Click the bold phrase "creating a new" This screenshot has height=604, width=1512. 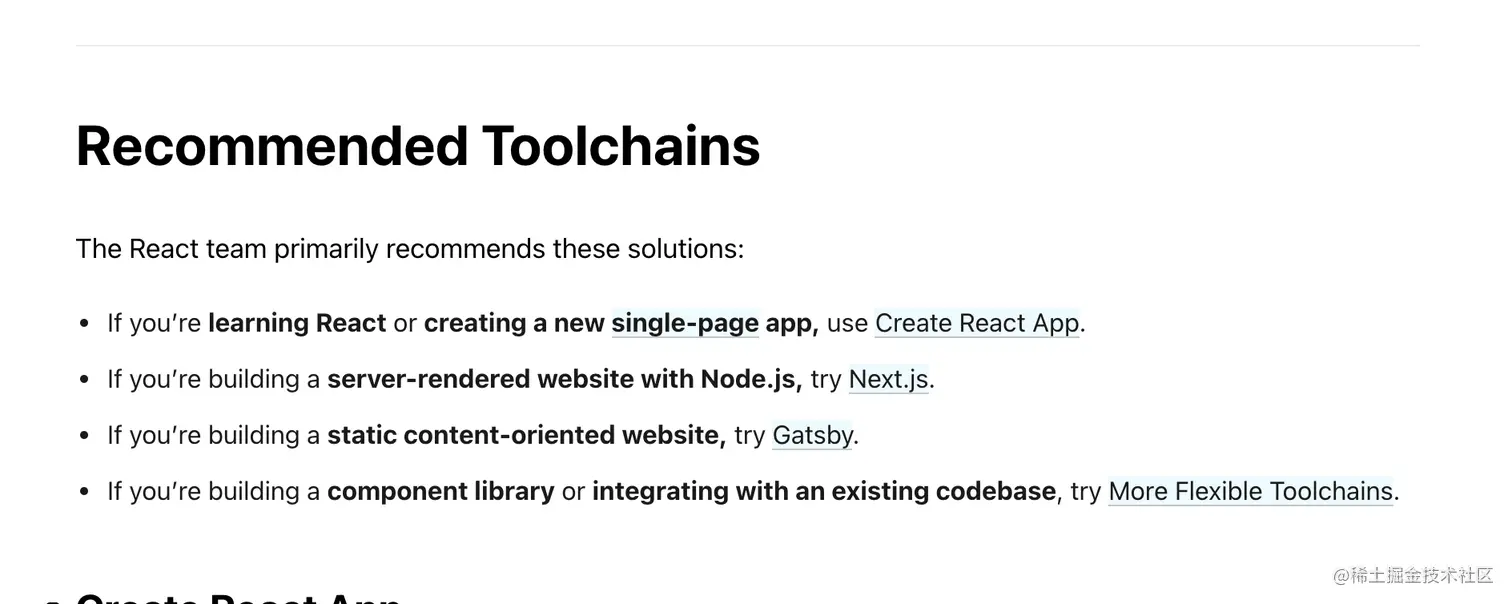pos(514,323)
